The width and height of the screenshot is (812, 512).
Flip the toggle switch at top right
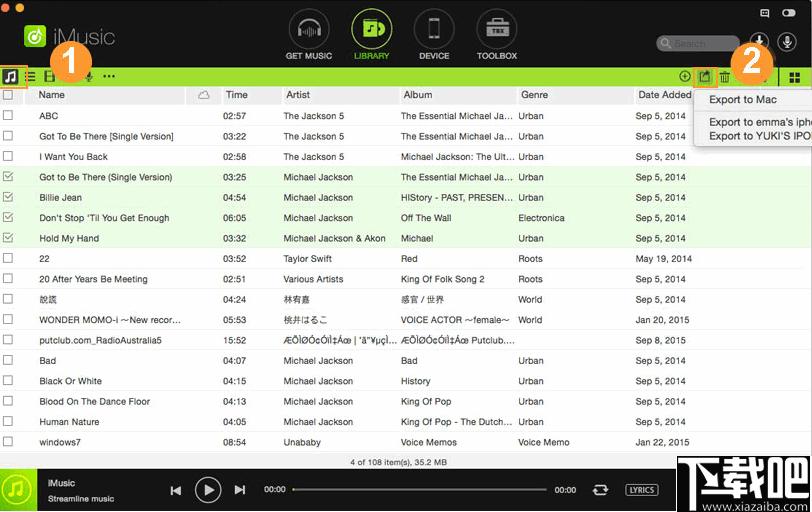(x=789, y=13)
